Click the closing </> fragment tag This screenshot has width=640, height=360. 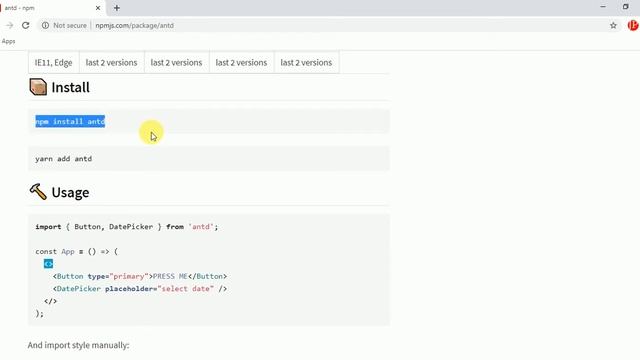point(50,301)
